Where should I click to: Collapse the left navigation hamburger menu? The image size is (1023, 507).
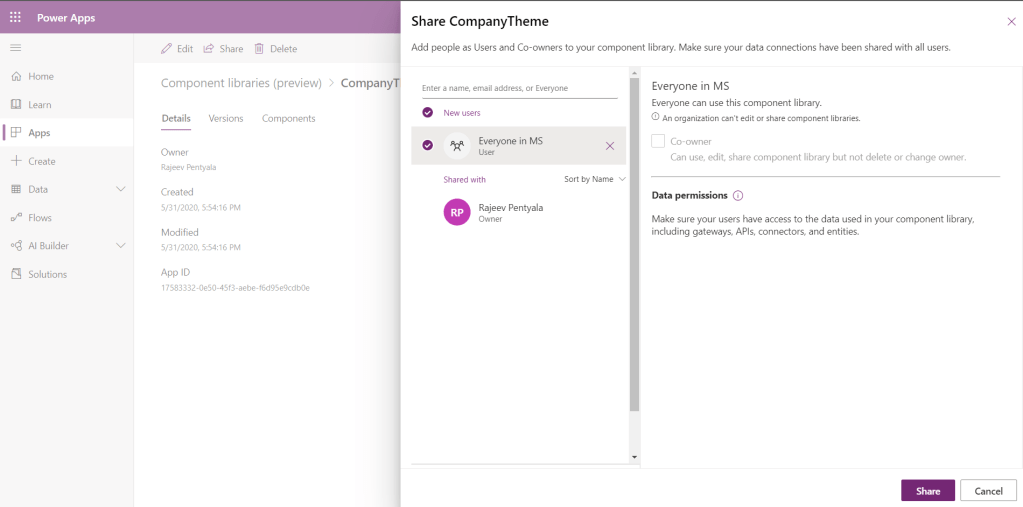coord(15,48)
